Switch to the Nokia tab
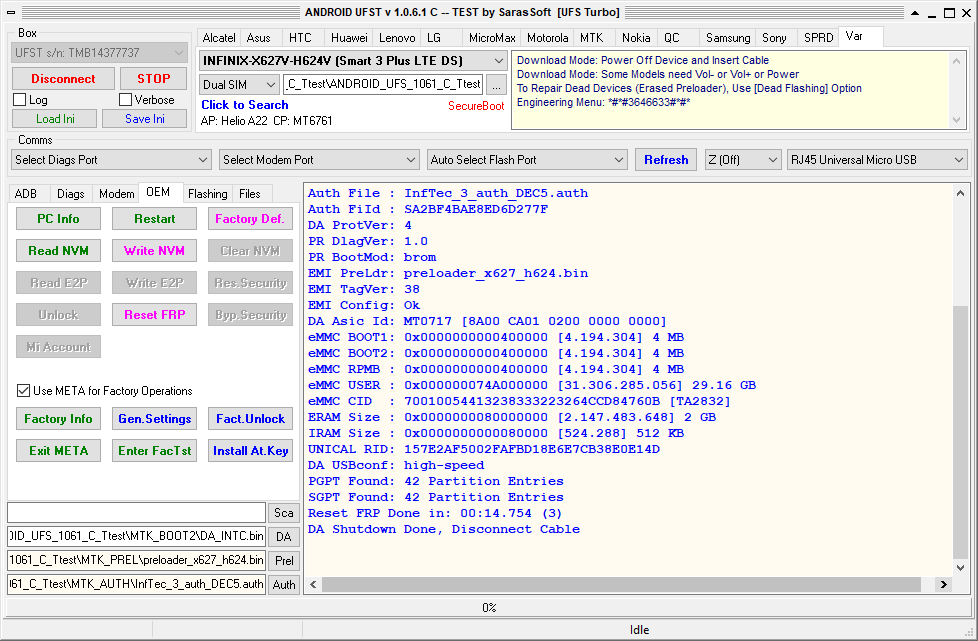 (x=636, y=38)
